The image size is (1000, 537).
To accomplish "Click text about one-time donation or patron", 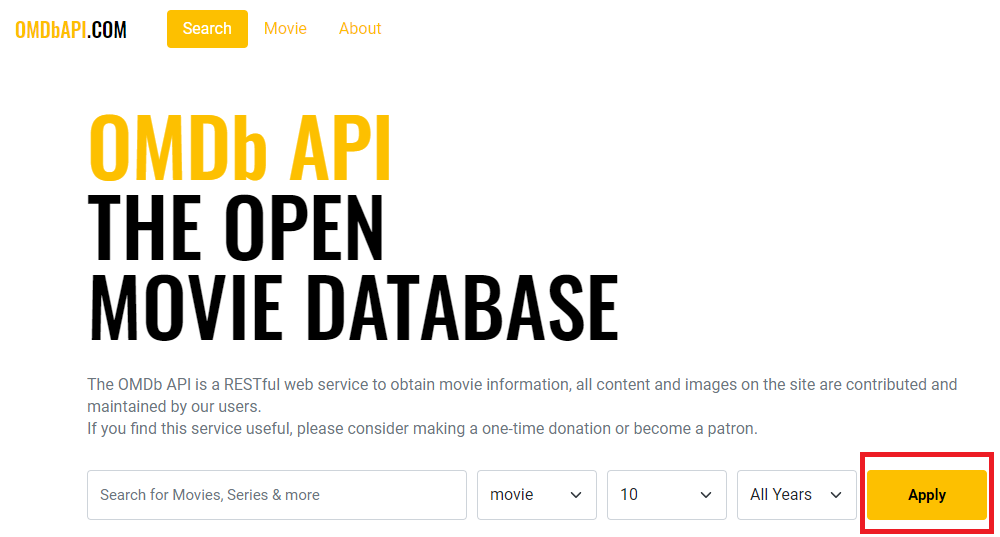I will point(422,429).
